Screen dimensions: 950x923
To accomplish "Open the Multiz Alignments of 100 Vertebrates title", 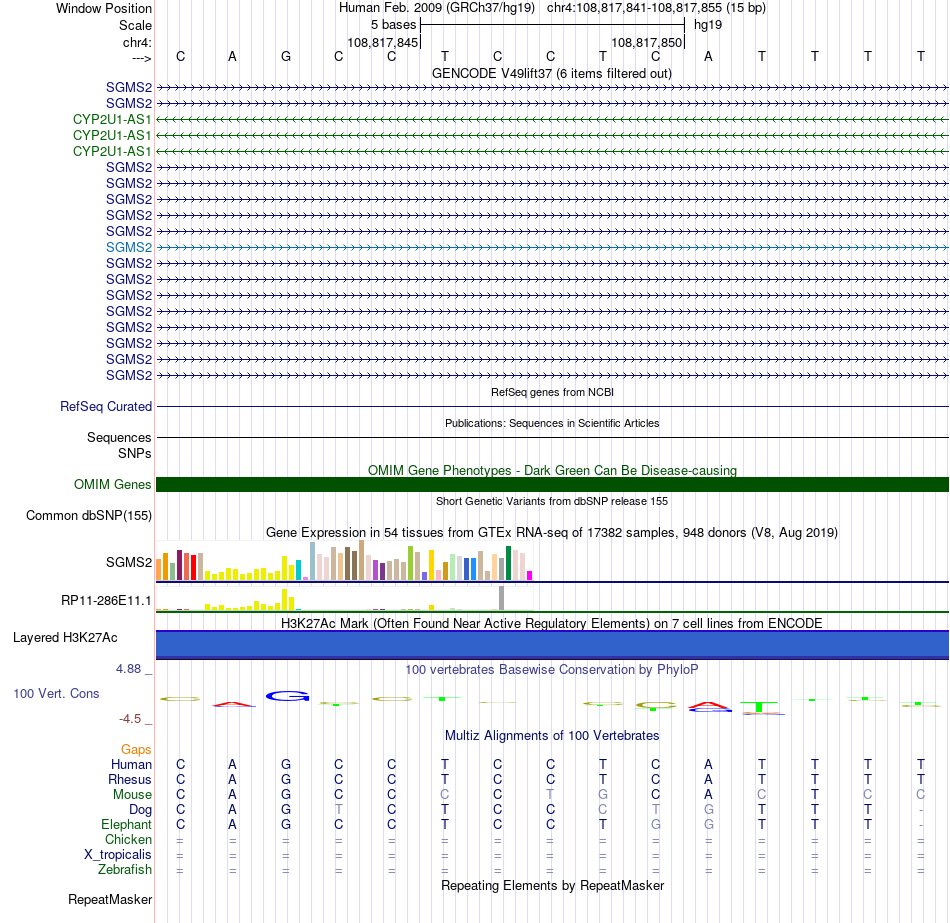I will 552,736.
